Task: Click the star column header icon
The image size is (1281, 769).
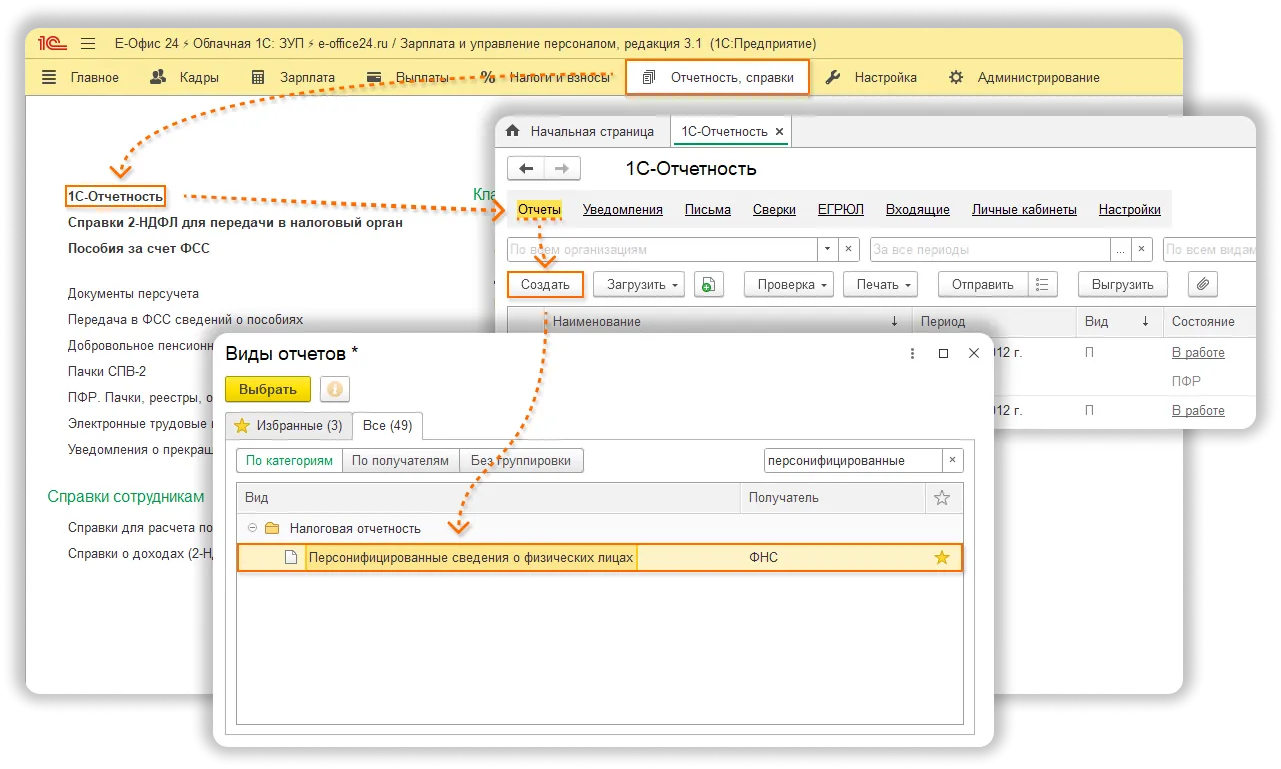Action: pyautogui.click(x=941, y=497)
